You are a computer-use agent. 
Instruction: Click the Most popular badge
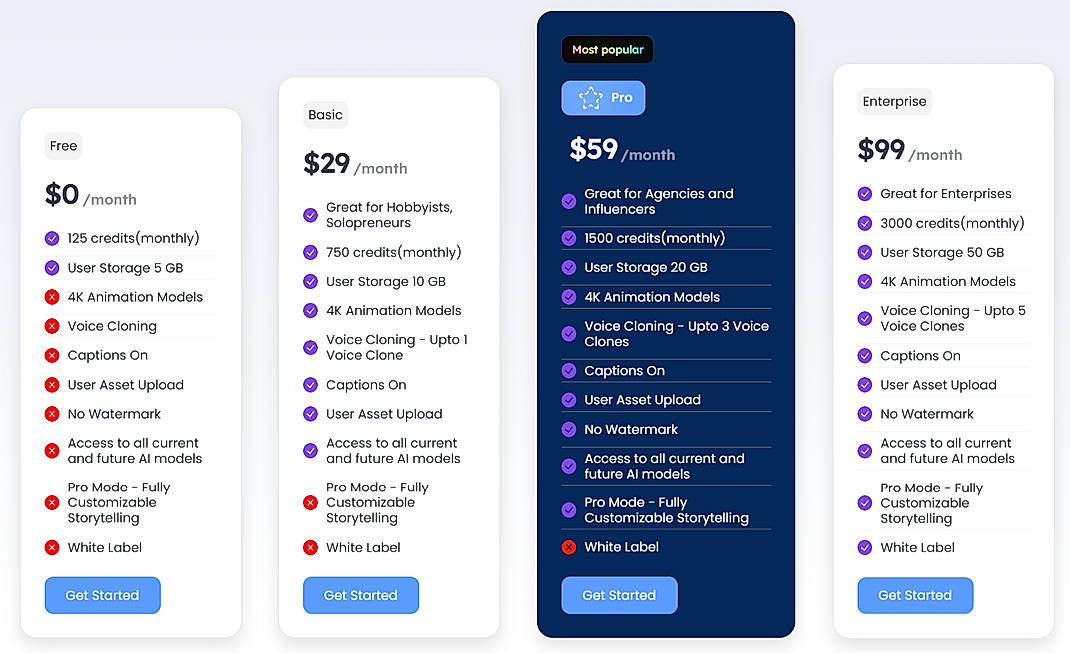(607, 49)
